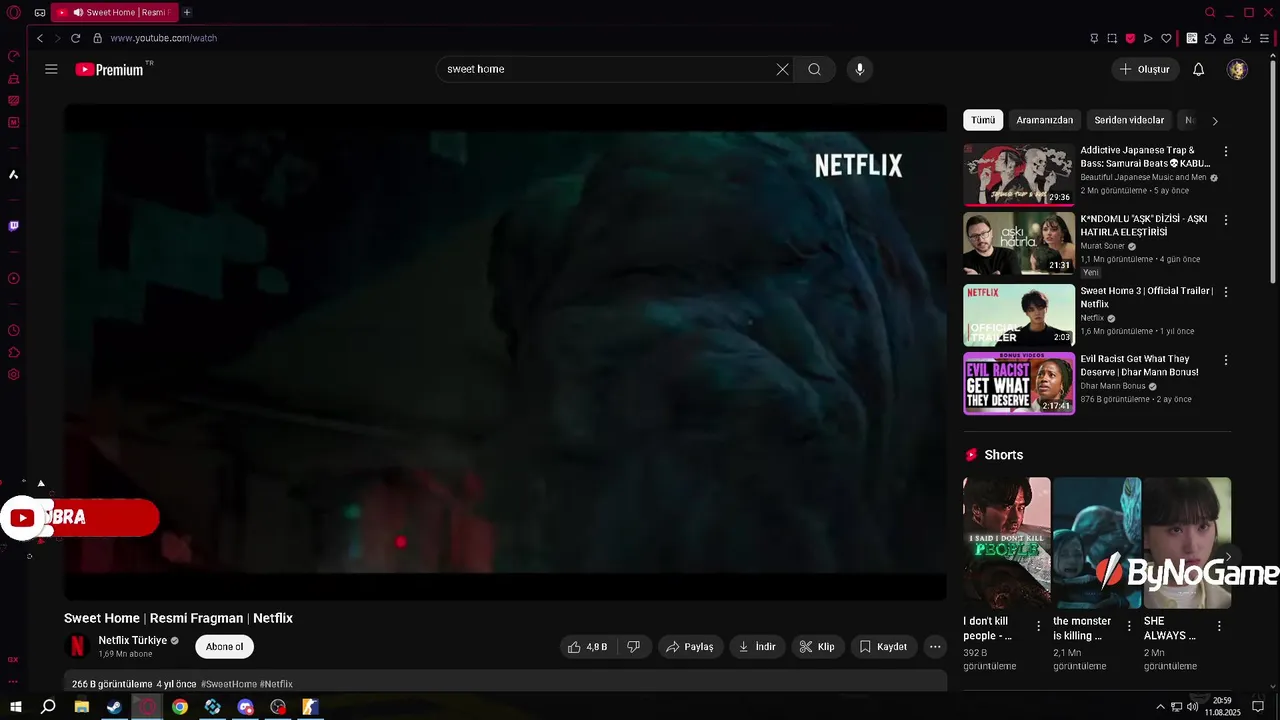Take a snapshot with the capture icon
The width and height of the screenshot is (1280, 720).
(x=1112, y=38)
